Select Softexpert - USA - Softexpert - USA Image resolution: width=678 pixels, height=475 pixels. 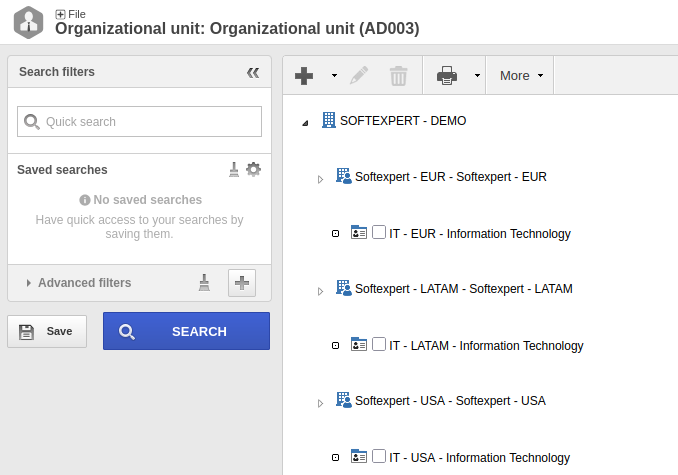tap(450, 401)
